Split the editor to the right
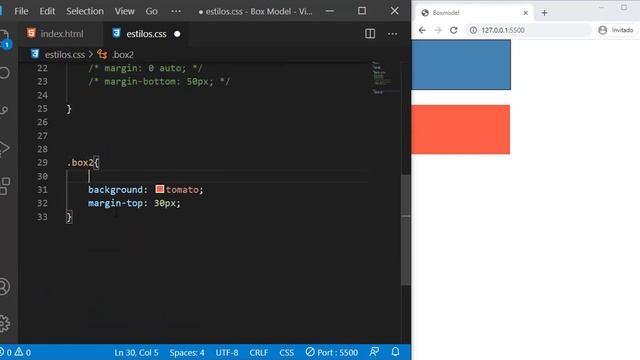The width and height of the screenshot is (640, 360). [370, 33]
